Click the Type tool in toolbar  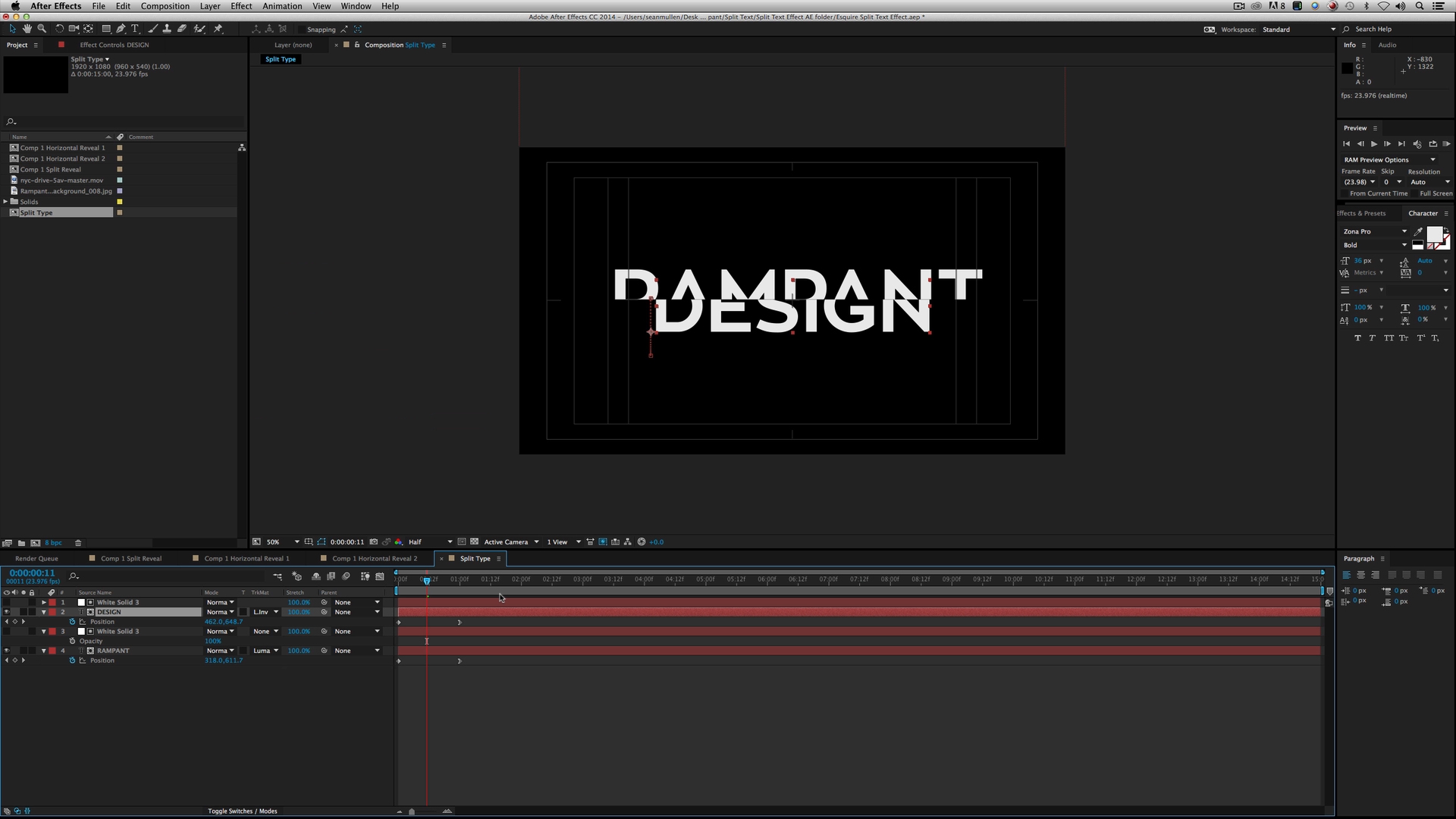[x=134, y=28]
